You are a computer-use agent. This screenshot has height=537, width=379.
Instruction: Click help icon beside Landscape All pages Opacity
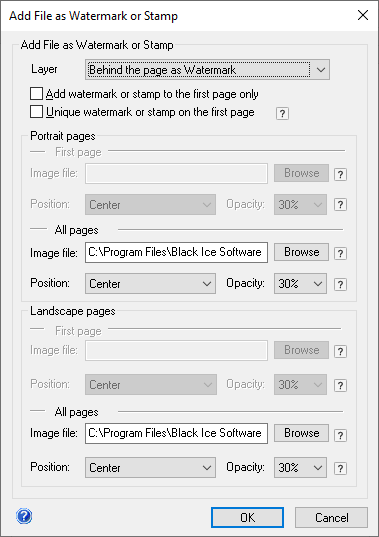(340, 468)
